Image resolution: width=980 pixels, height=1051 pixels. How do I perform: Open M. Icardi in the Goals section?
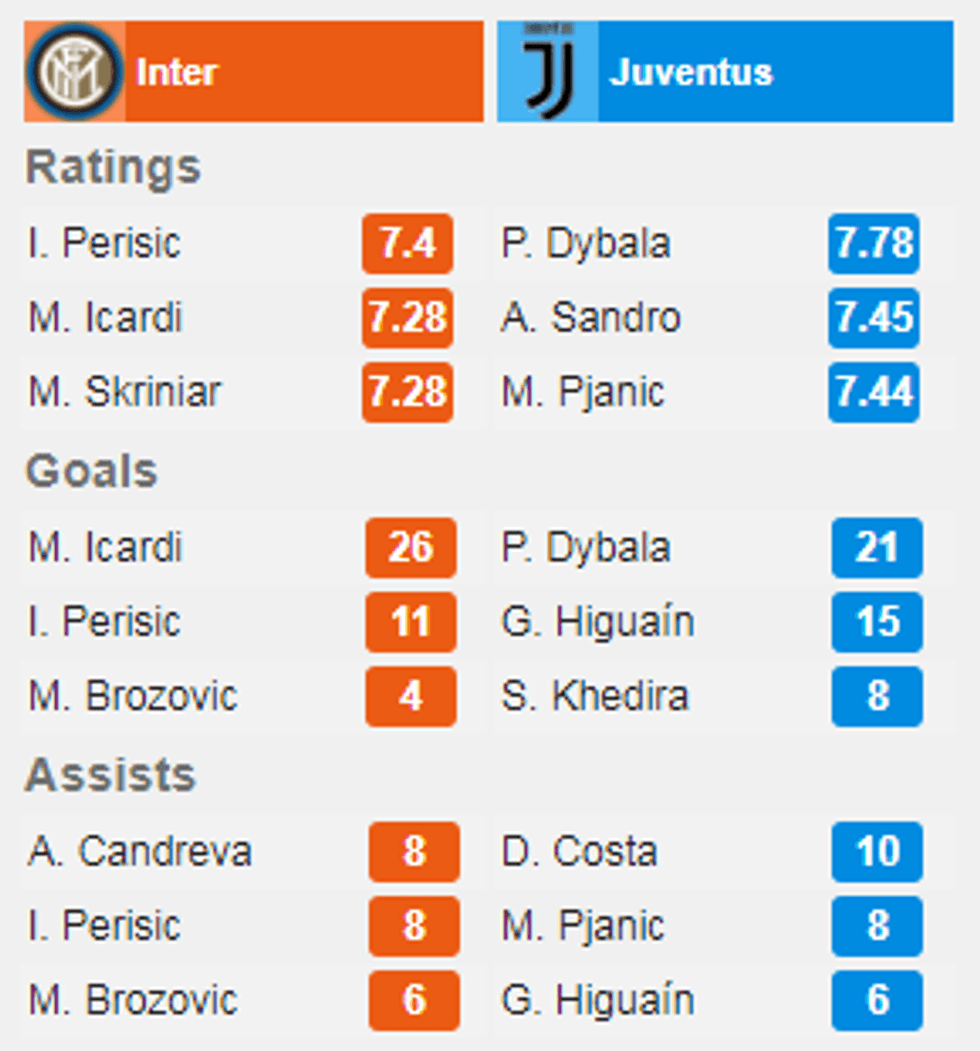(x=105, y=548)
